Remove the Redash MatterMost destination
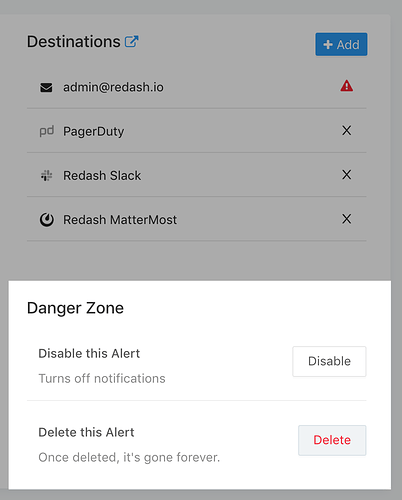Image resolution: width=402 pixels, height=500 pixels. pyautogui.click(x=347, y=219)
